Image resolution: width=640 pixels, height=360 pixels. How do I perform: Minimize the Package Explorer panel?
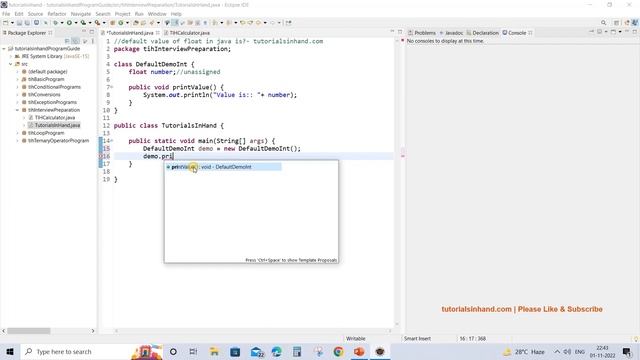84,32
